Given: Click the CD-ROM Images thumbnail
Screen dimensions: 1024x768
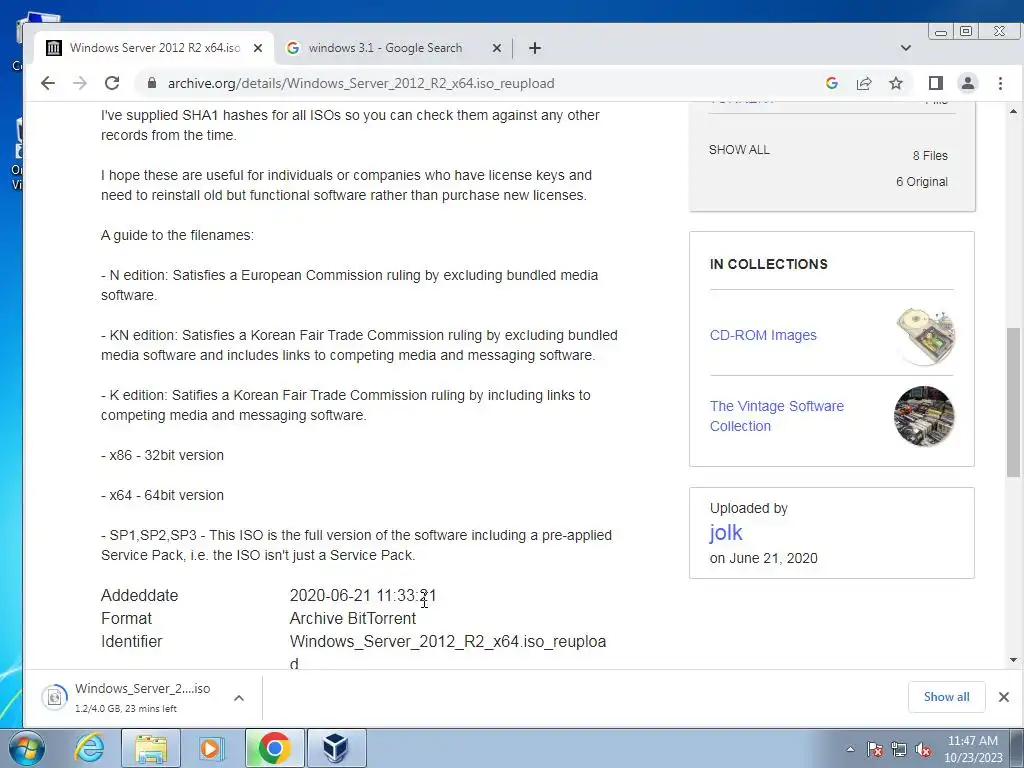Looking at the screenshot, I should point(925,336).
